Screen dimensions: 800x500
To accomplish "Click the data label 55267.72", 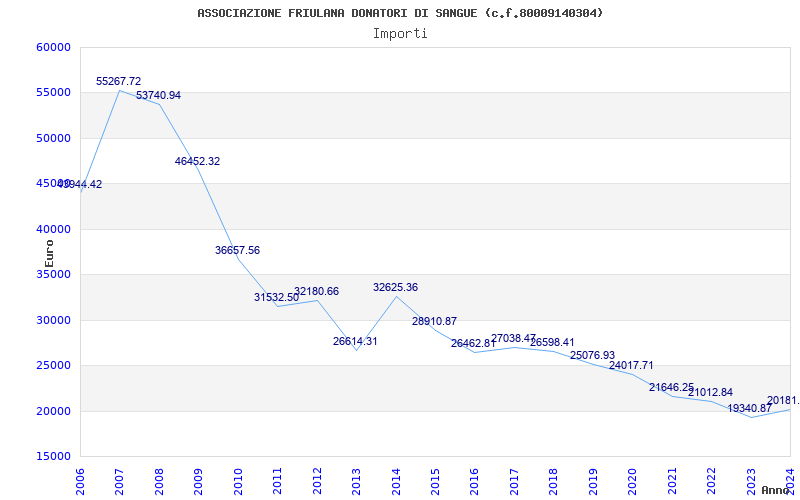I will (x=118, y=81).
